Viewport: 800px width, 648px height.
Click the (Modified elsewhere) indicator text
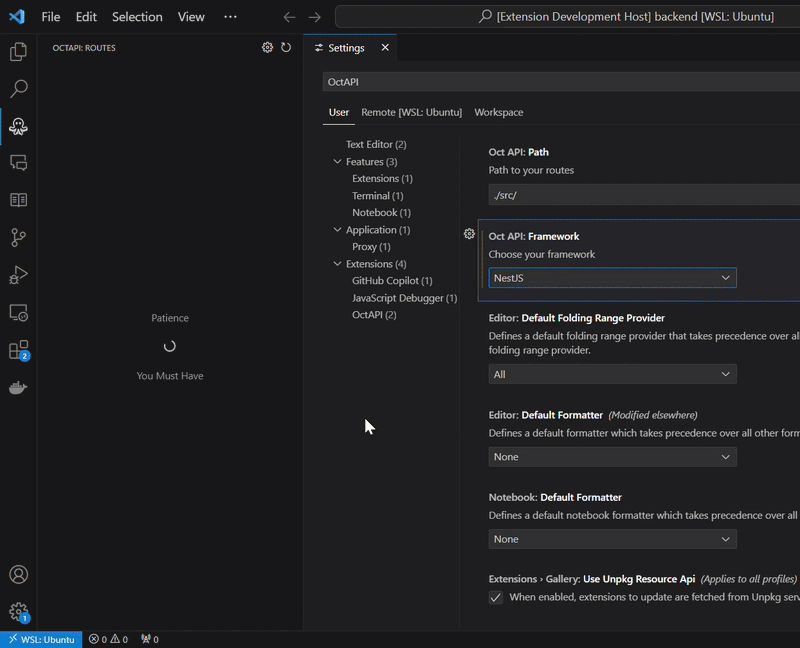click(653, 415)
